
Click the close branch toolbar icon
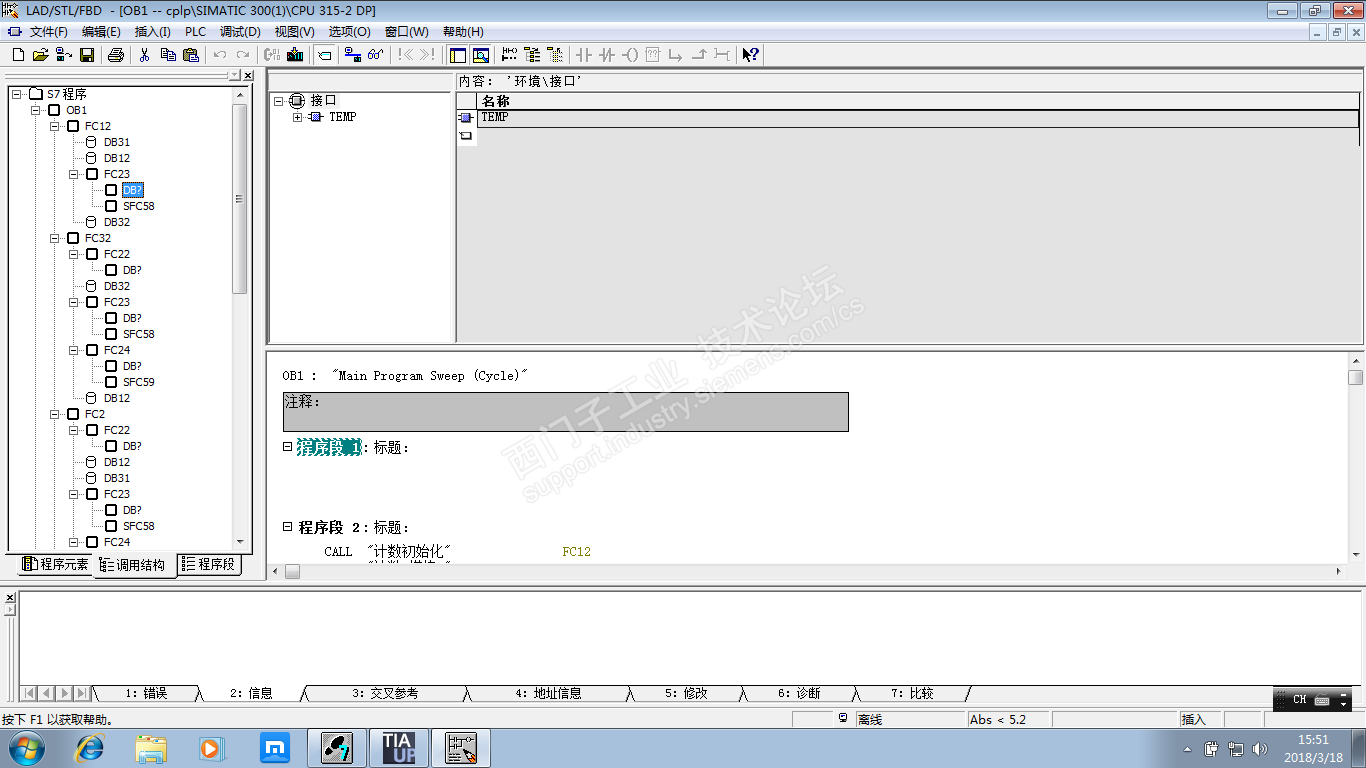pos(699,55)
